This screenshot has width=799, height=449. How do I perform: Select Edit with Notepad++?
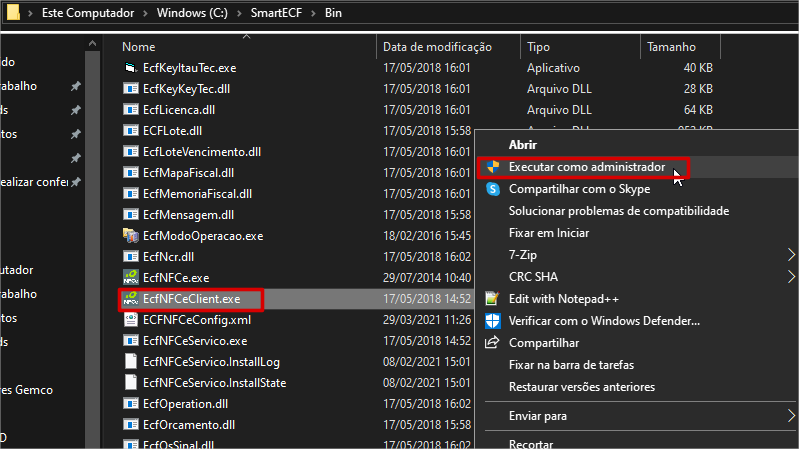[x=564, y=299]
